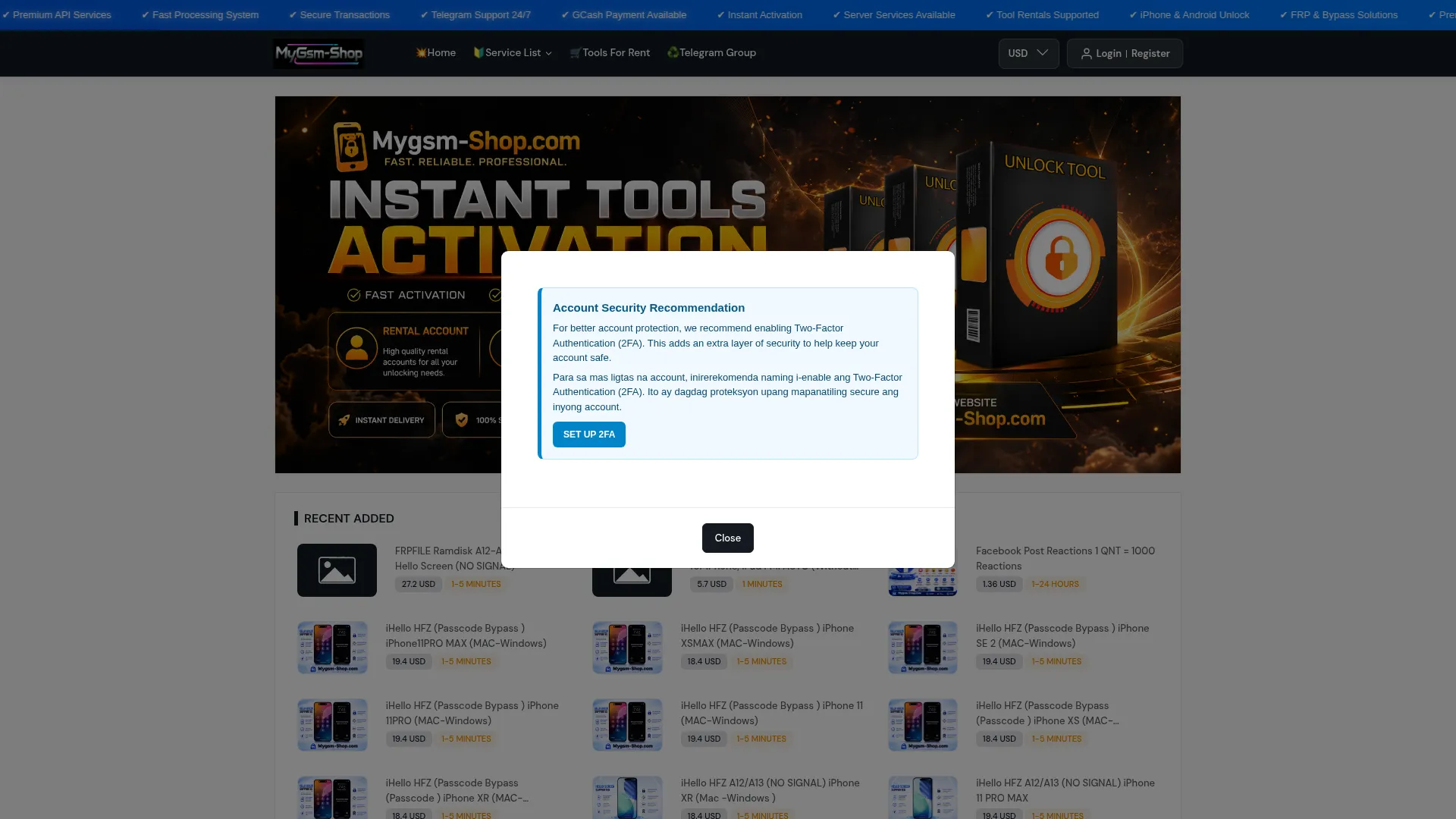Expand the Service List menu
The height and width of the screenshot is (819, 1456).
coord(513,53)
